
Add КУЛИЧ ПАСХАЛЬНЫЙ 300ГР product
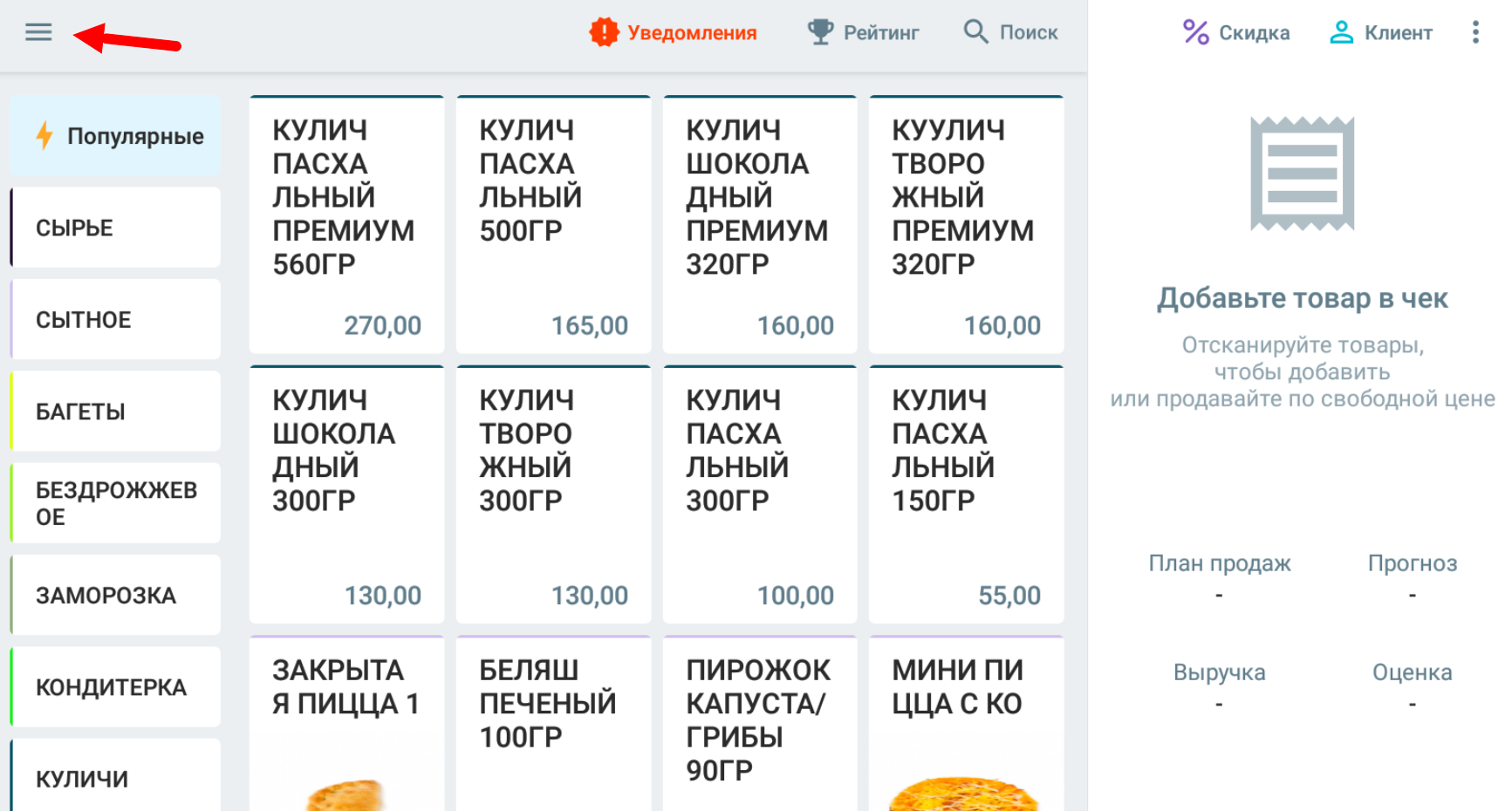point(760,494)
